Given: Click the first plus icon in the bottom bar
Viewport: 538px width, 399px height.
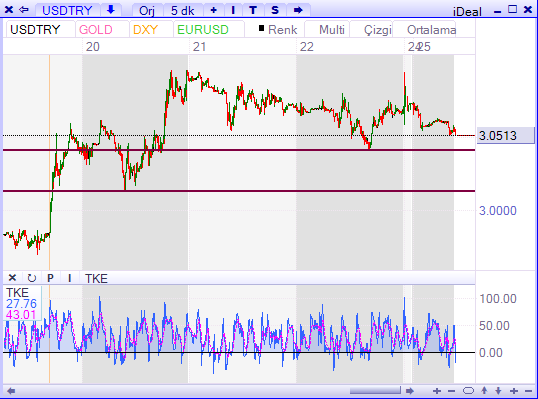Looking at the screenshot, I should [x=437, y=391].
